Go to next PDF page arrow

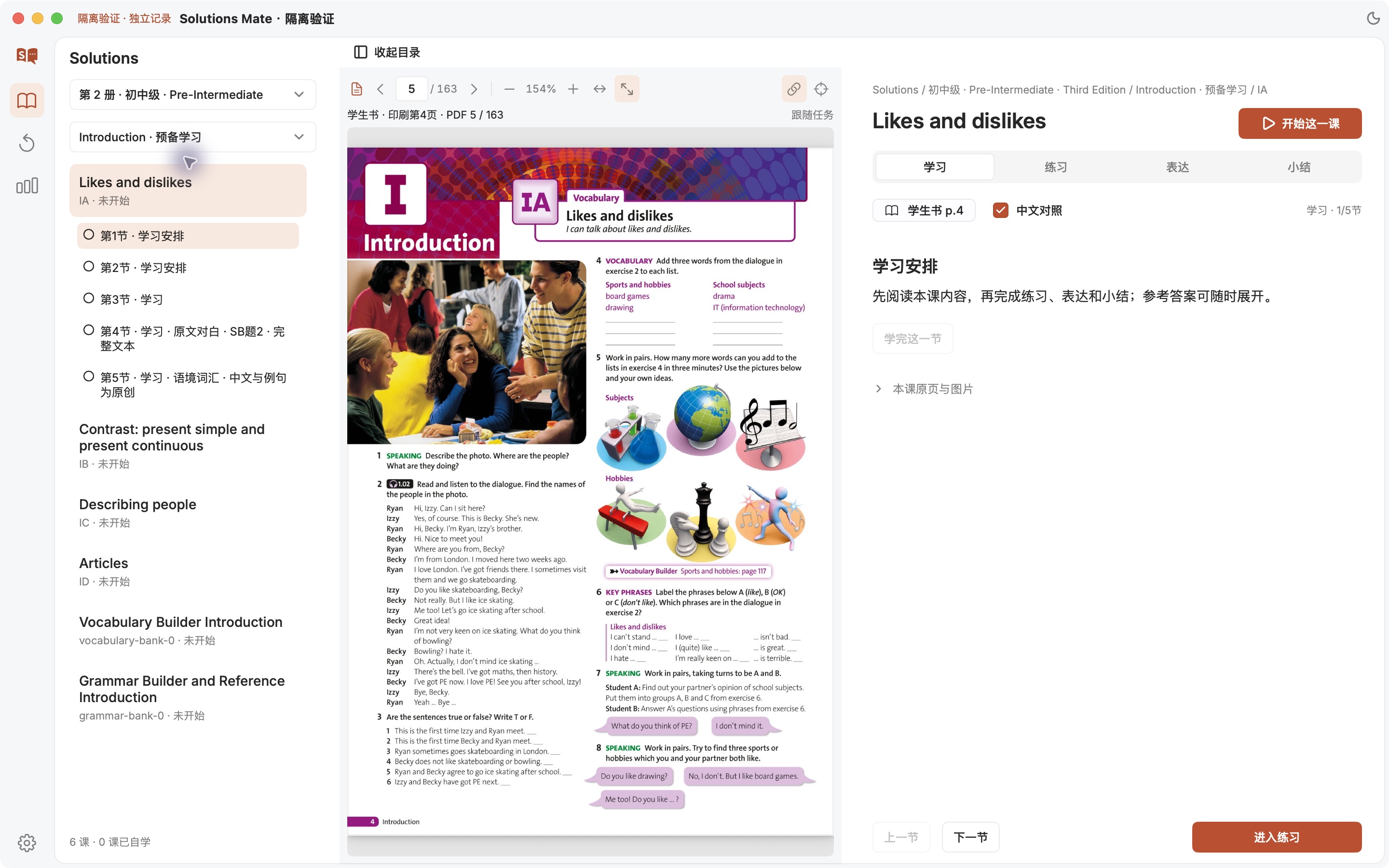(x=474, y=89)
